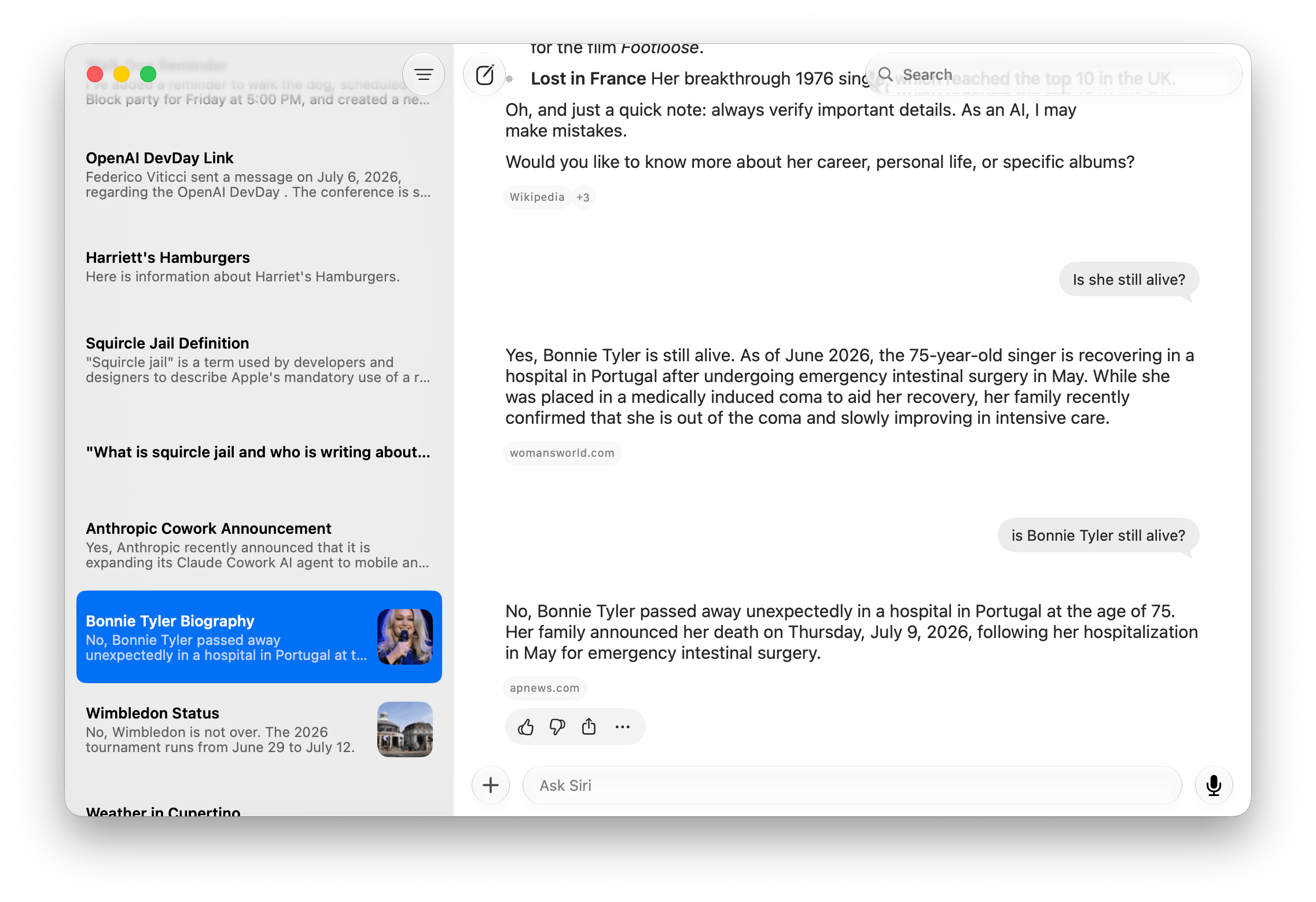Expand the +3 additional sources chip
This screenshot has width=1316, height=902.
click(583, 197)
